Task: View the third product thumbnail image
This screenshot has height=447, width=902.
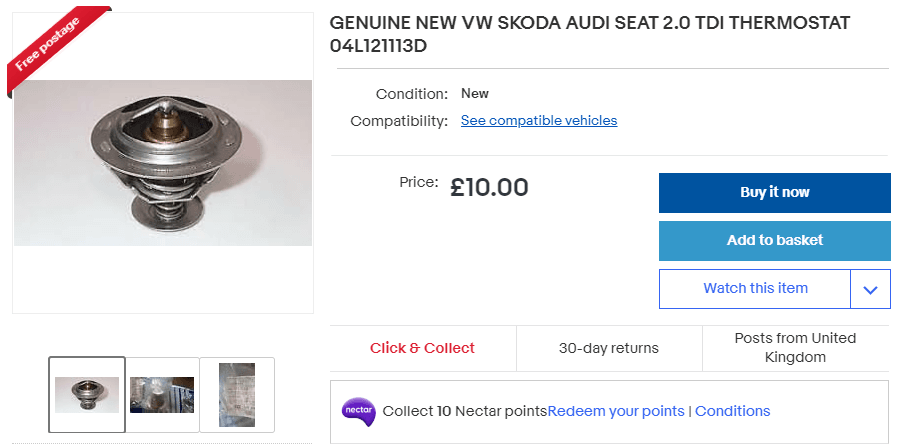Action: 237,394
